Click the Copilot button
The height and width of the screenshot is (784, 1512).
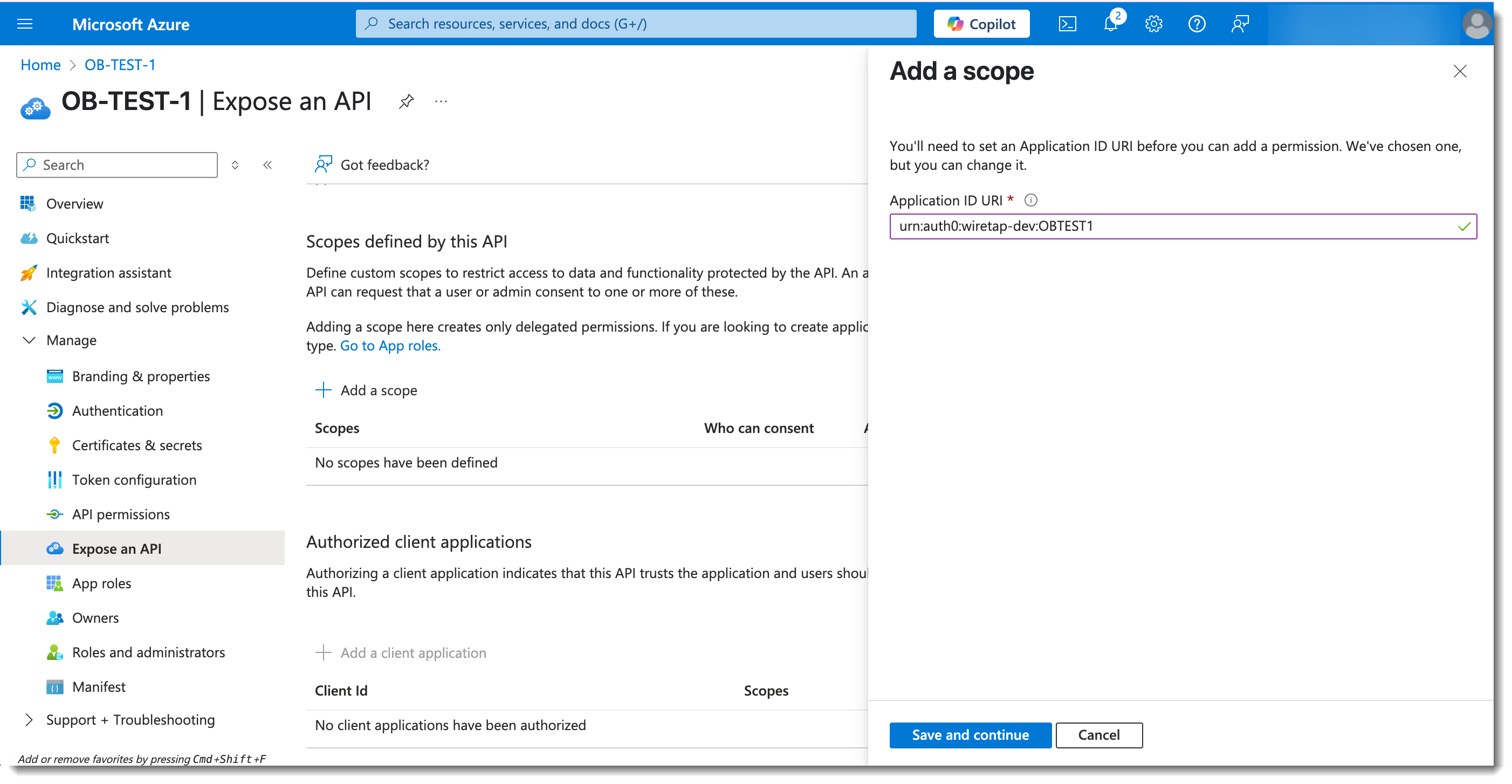[981, 24]
